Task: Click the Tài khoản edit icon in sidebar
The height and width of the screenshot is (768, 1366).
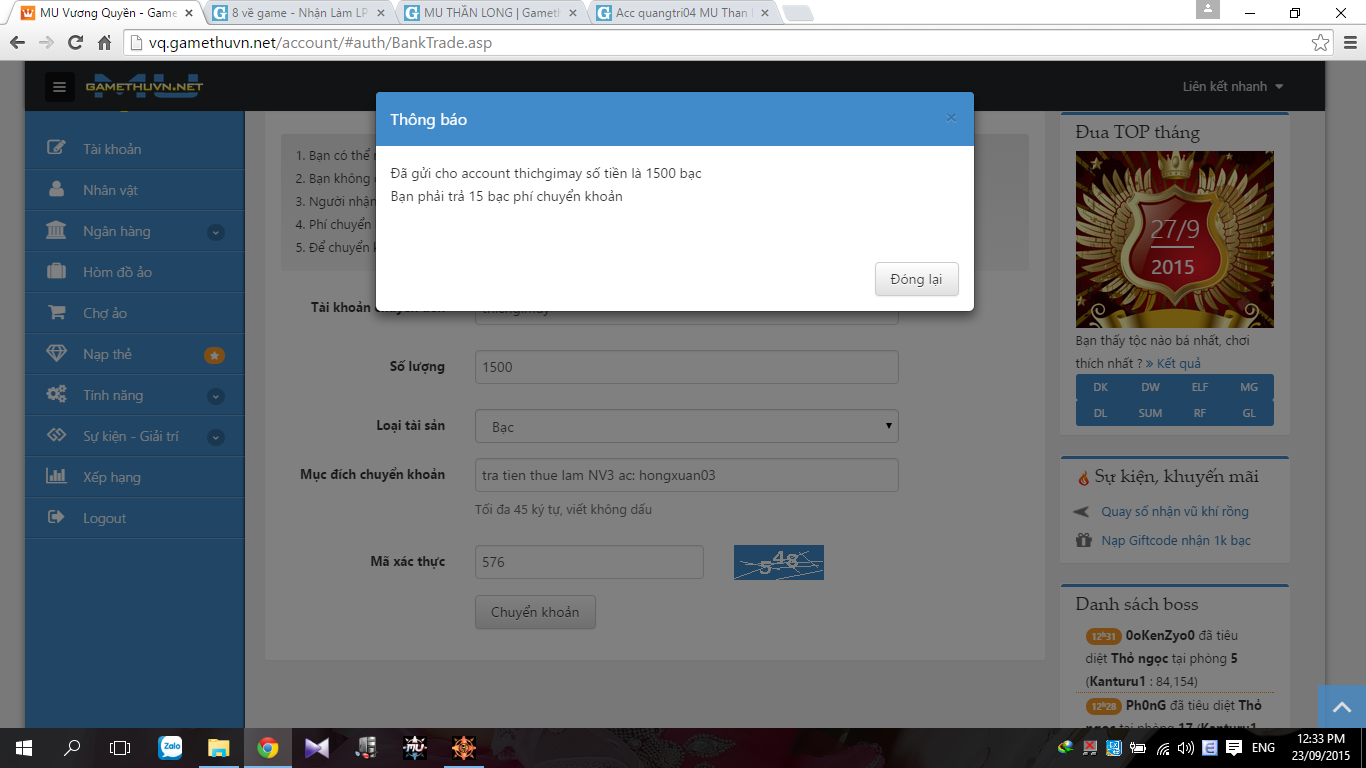Action: [57, 148]
